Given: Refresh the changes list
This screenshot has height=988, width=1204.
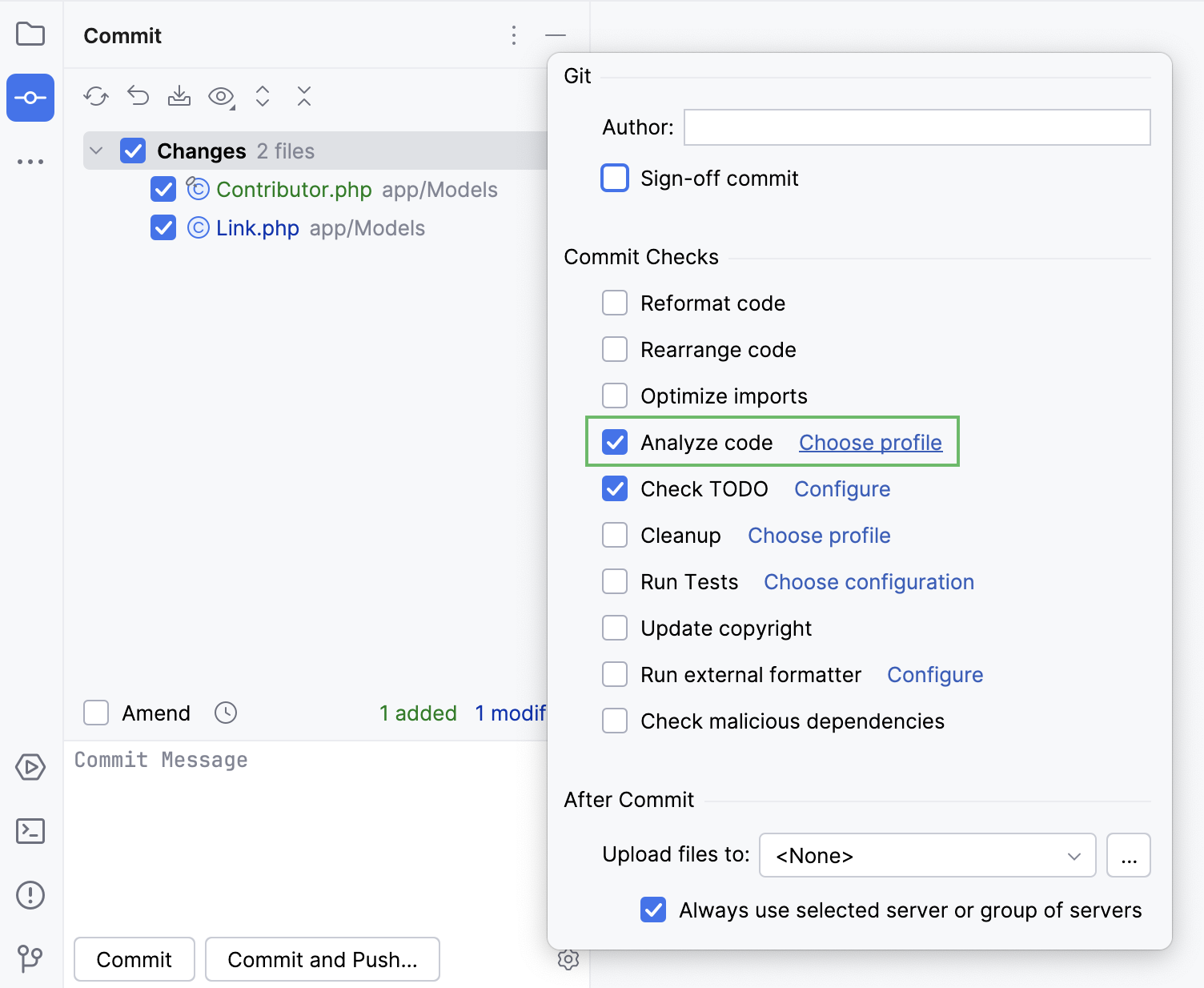Looking at the screenshot, I should pos(95,95).
